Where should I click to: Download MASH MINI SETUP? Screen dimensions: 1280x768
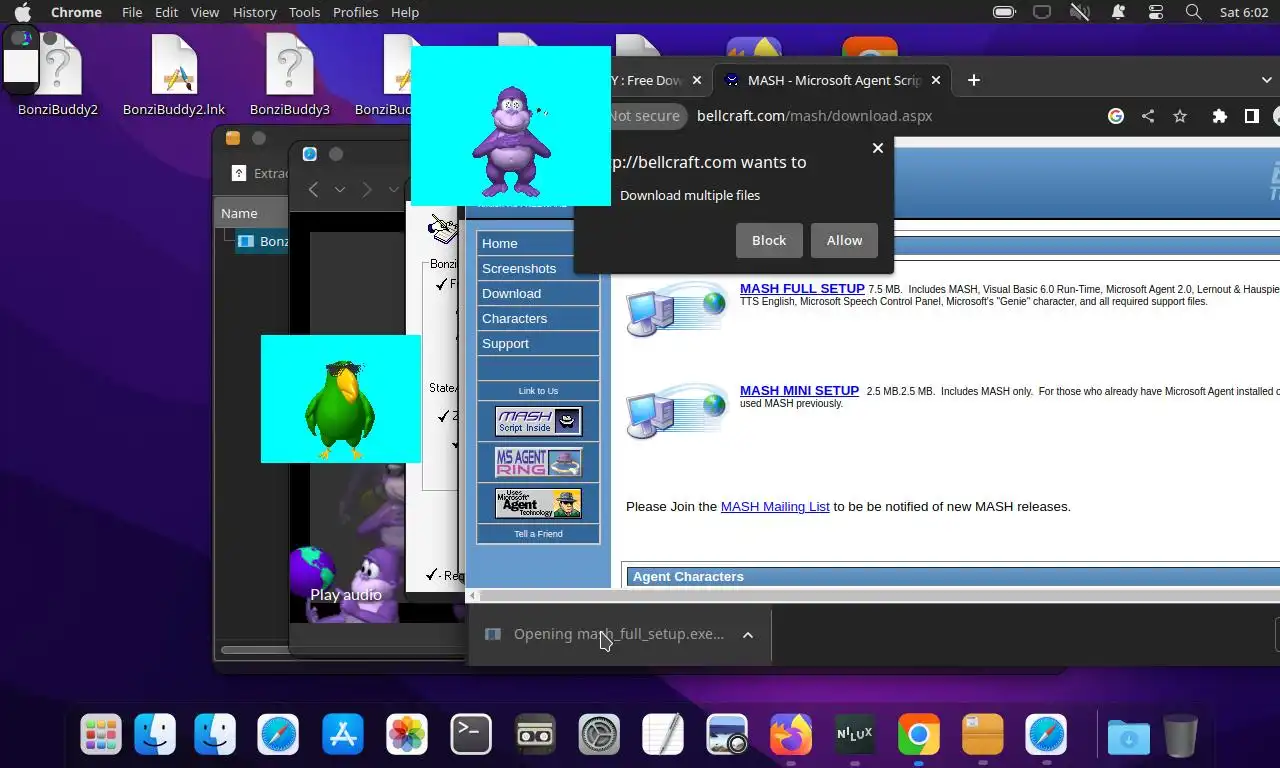click(x=799, y=390)
